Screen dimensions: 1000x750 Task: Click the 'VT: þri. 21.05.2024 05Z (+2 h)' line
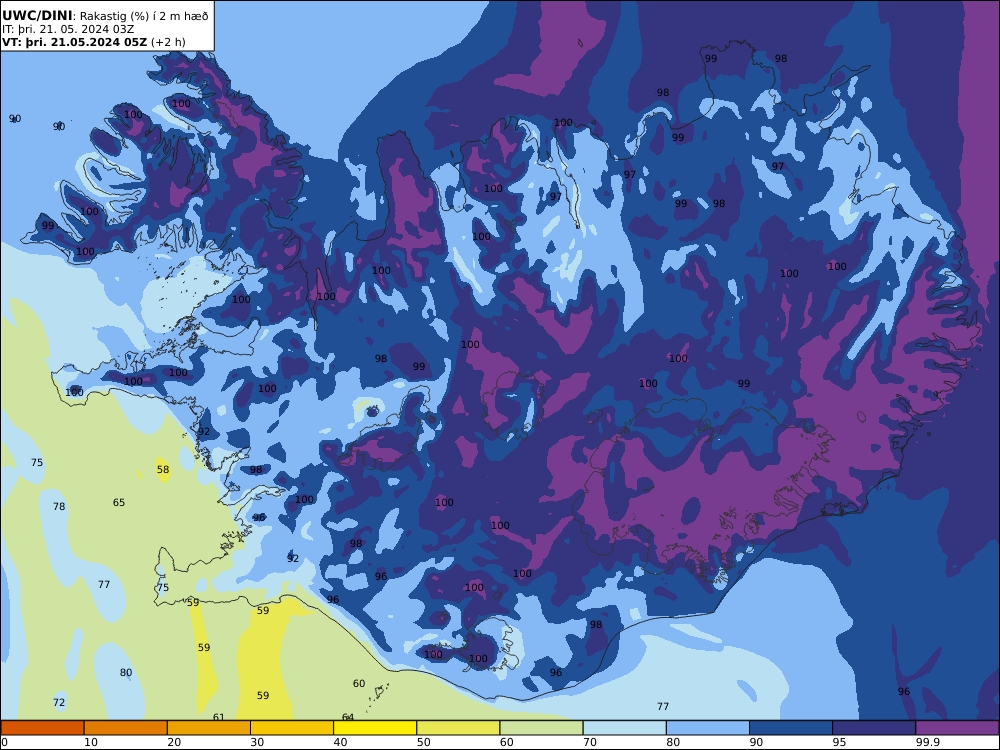(94, 42)
